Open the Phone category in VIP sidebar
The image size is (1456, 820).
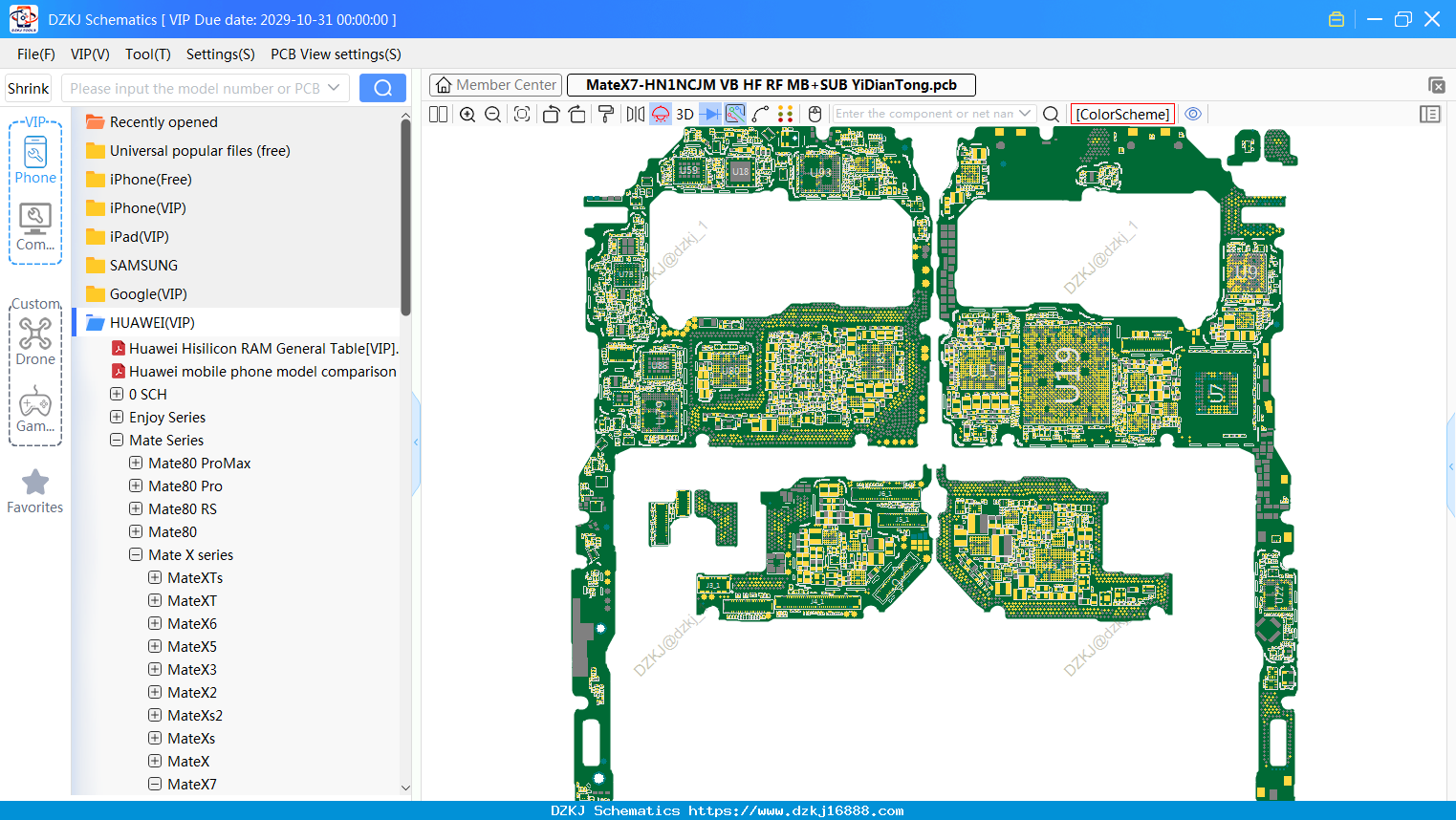click(35, 161)
